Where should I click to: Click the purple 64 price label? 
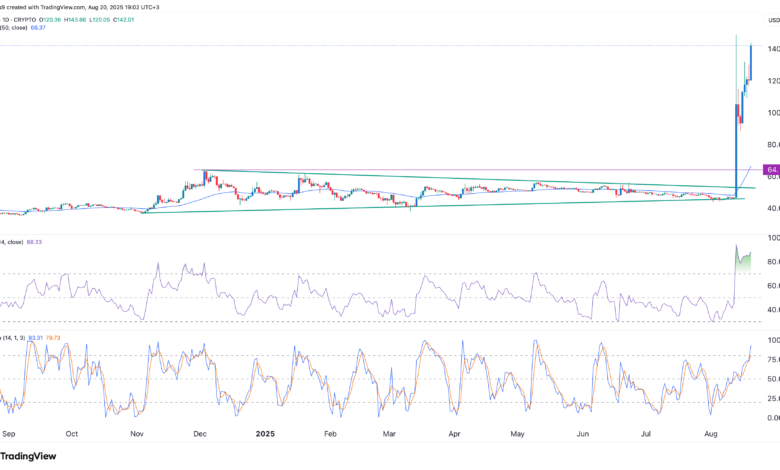pos(770,171)
